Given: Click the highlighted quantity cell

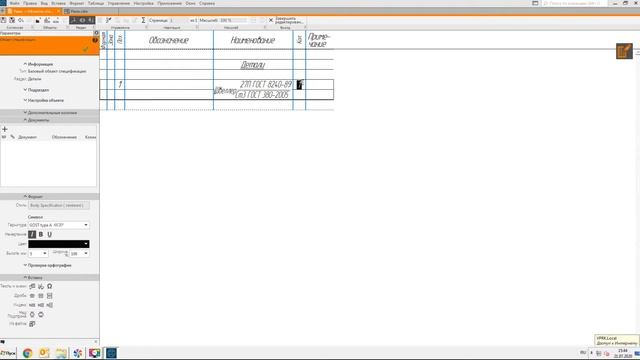Looking at the screenshot, I should tap(299, 84).
